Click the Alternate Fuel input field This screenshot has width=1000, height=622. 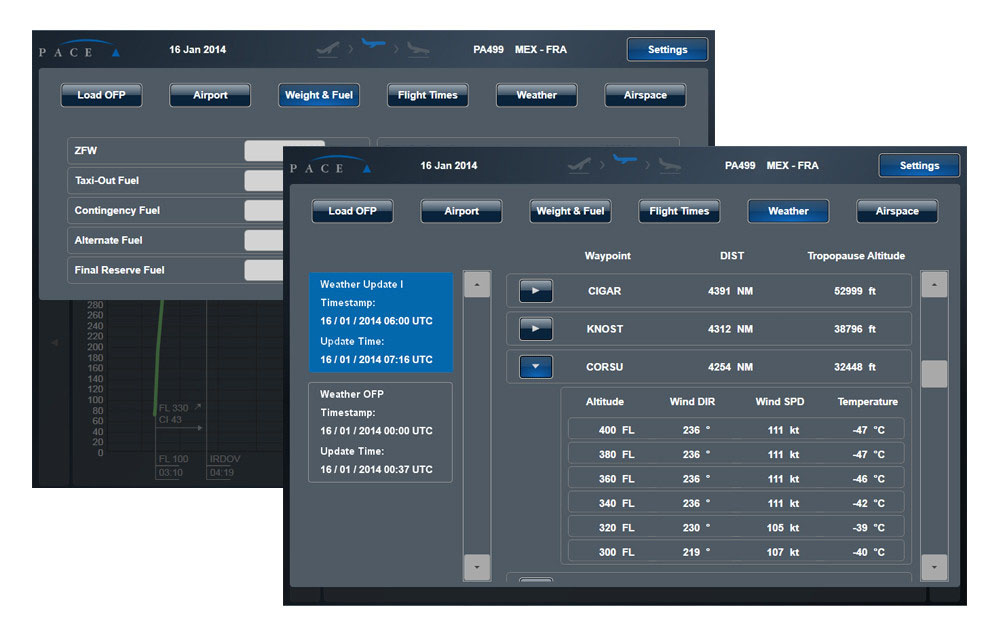click(x=264, y=241)
